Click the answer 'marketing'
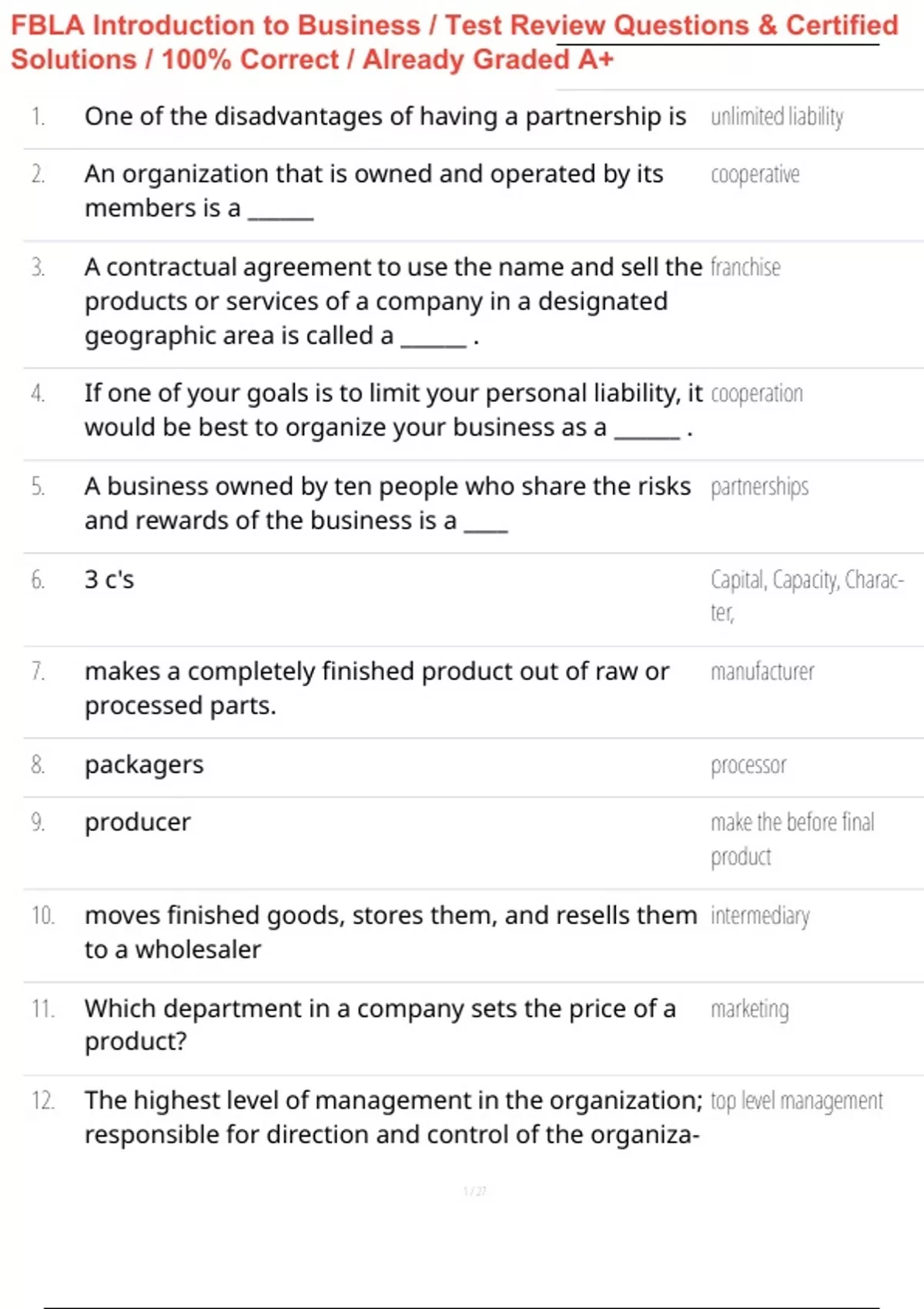Image resolution: width=924 pixels, height=1309 pixels. pyautogui.click(x=749, y=1009)
